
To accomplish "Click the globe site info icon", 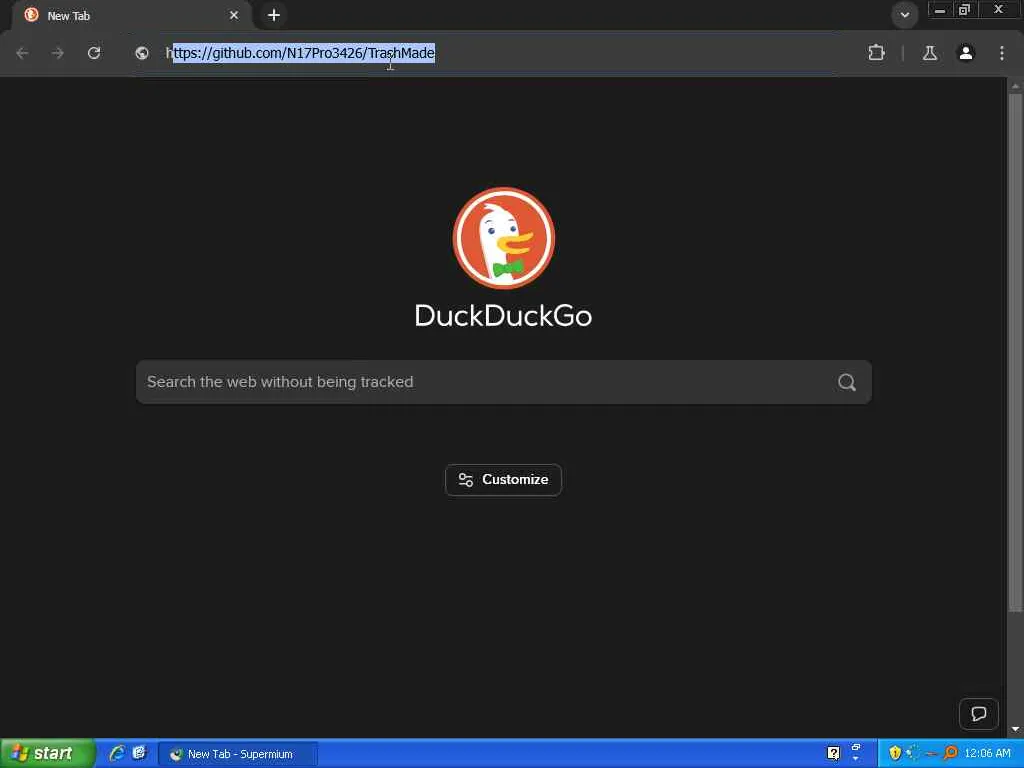I will click(142, 53).
